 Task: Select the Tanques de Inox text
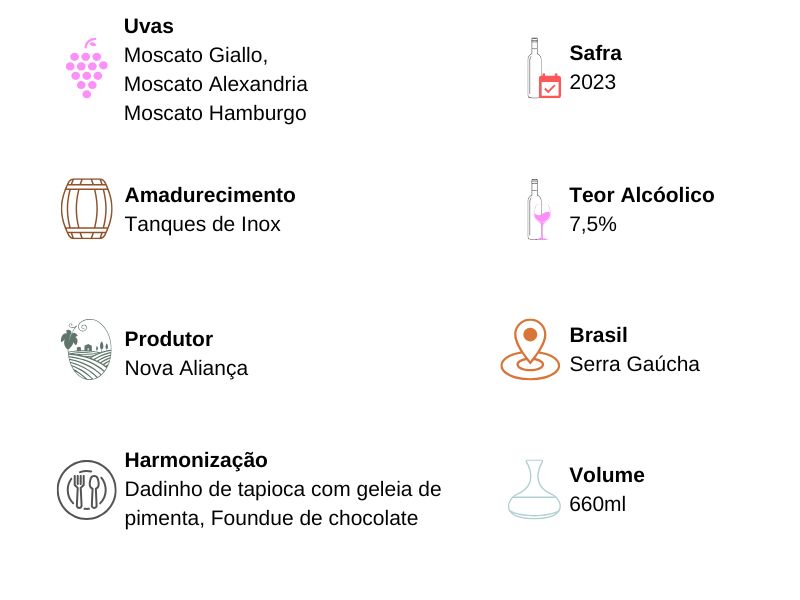(203, 224)
